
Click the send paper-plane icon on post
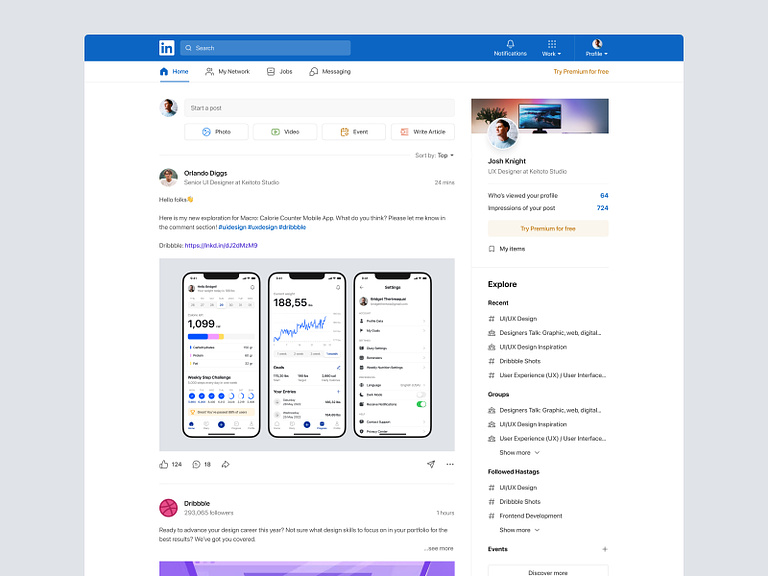(x=431, y=464)
